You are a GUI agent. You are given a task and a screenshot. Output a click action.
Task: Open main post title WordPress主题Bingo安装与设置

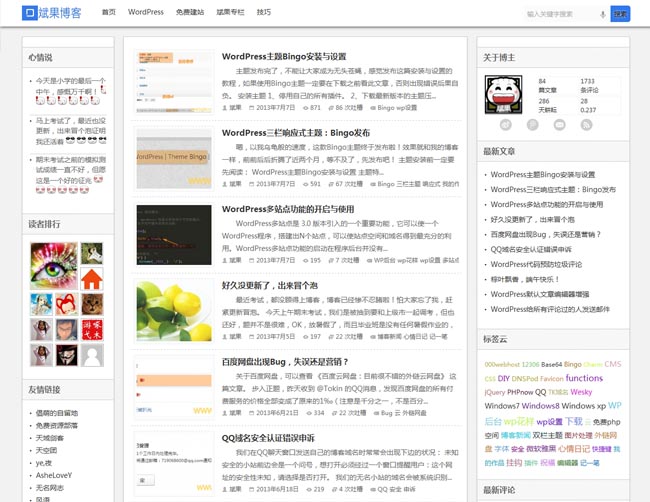click(284, 56)
